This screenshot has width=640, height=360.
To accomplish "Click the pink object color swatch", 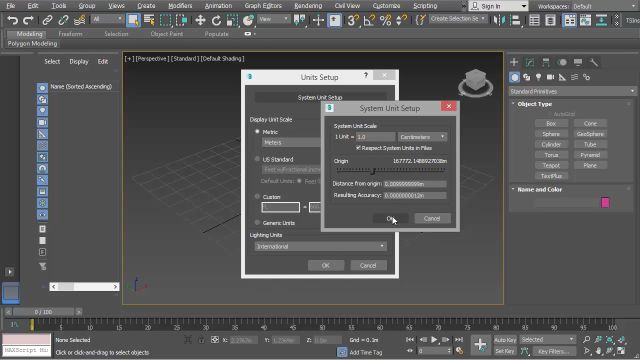I will (605, 202).
